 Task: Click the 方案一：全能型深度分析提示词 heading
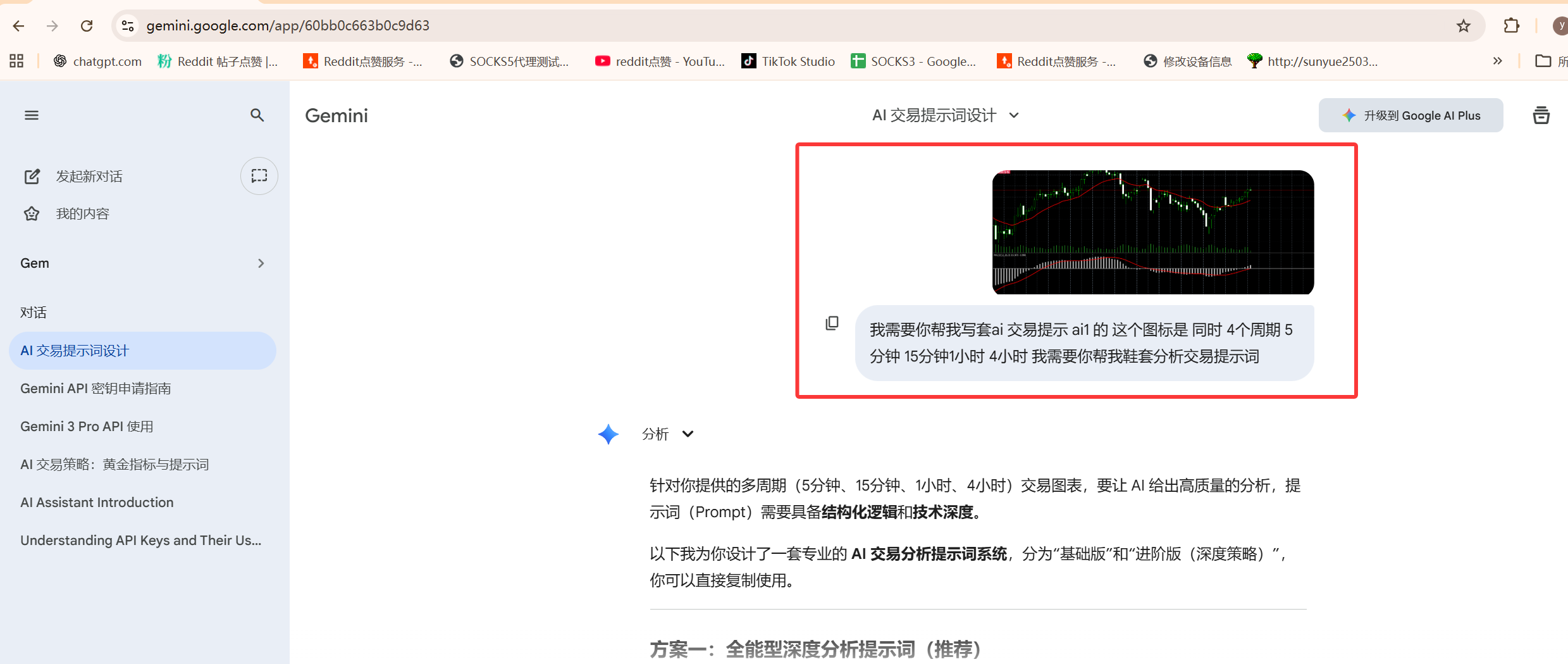(x=816, y=649)
